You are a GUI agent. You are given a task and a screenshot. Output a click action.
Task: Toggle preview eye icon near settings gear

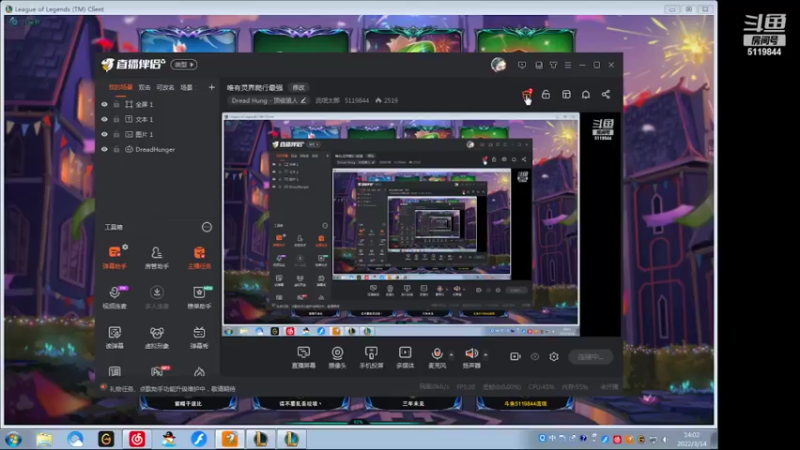[535, 357]
